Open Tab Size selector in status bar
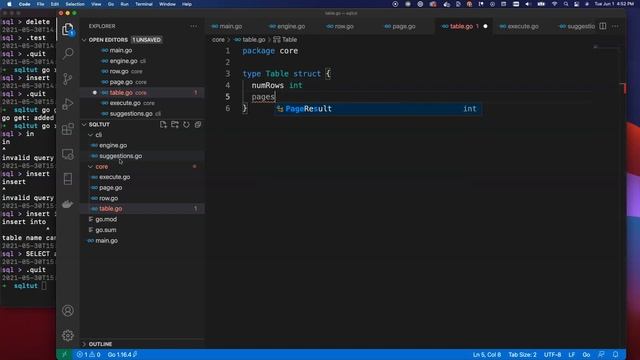640x360 pixels. point(522,355)
